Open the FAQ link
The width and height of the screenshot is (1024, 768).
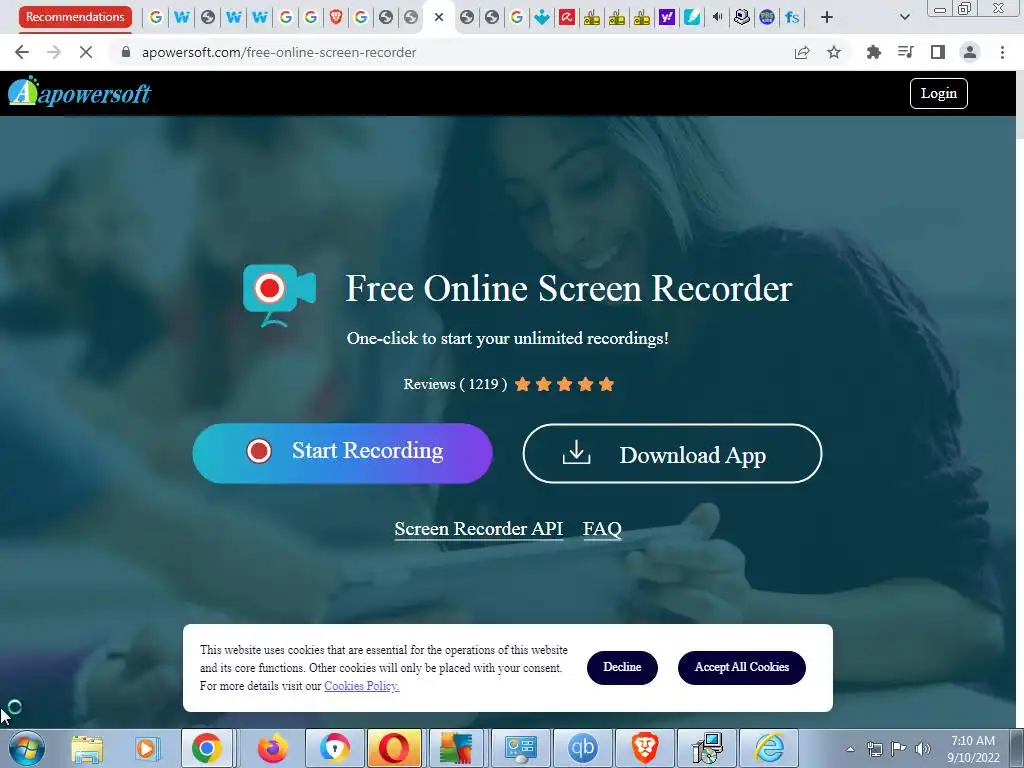click(x=602, y=528)
